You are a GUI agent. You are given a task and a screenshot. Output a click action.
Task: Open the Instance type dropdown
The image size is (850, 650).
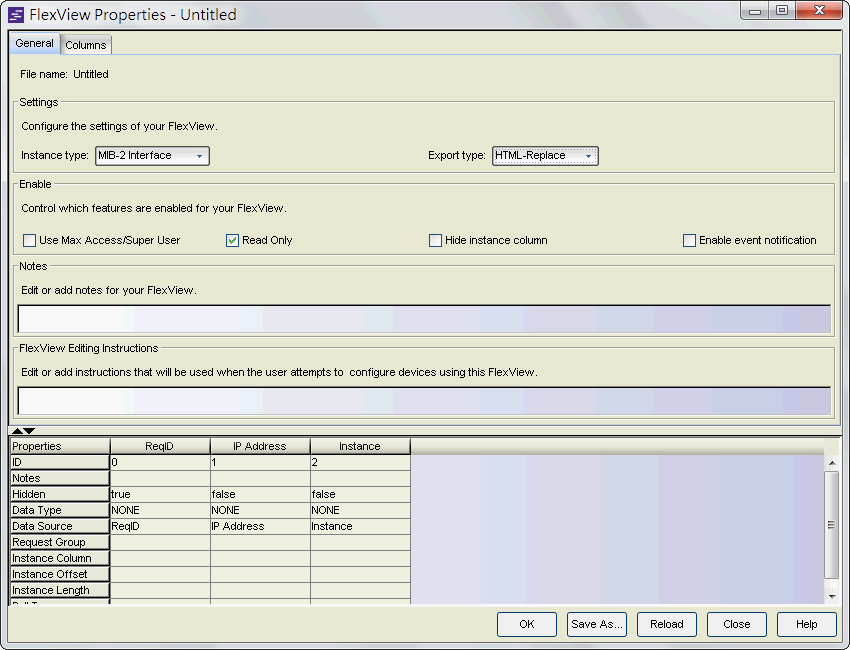coord(152,156)
